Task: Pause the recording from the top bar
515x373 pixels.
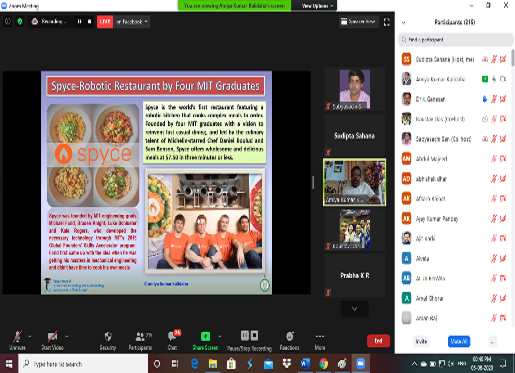Action: (79, 22)
